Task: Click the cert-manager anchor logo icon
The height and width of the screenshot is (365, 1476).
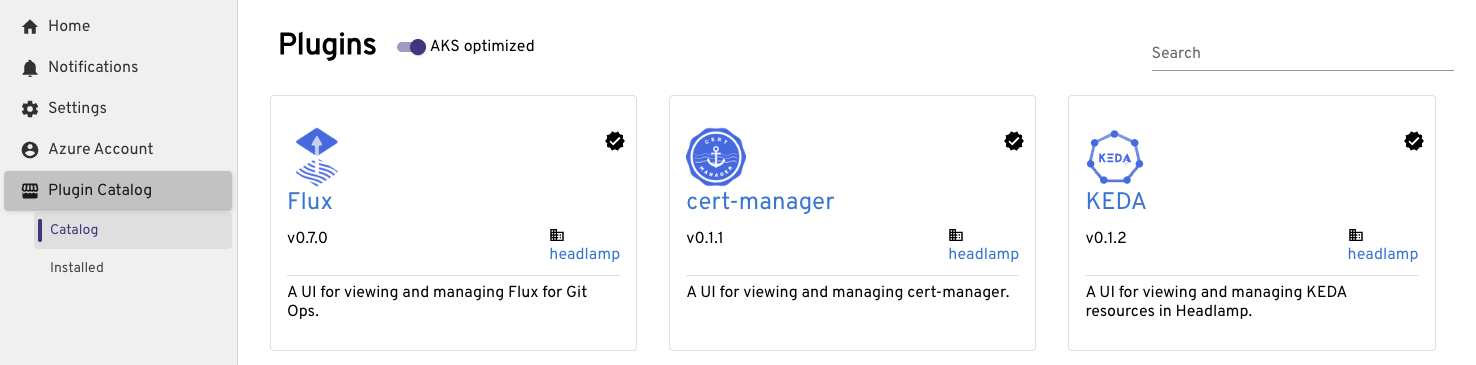Action: point(716,157)
